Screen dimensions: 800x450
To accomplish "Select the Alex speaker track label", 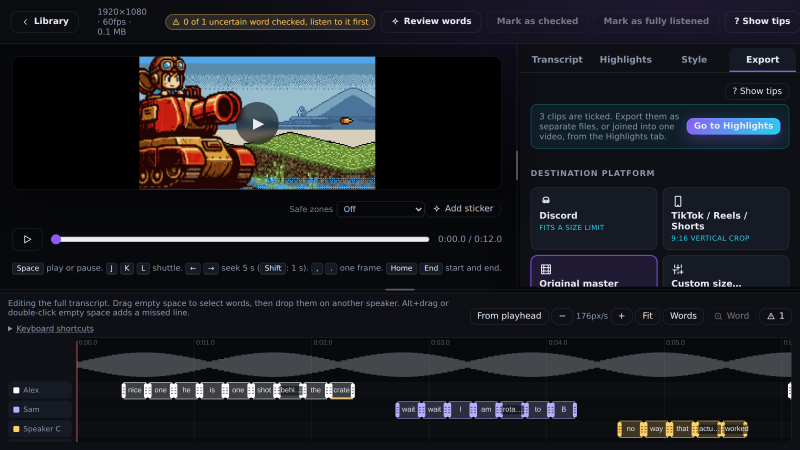I will point(40,390).
